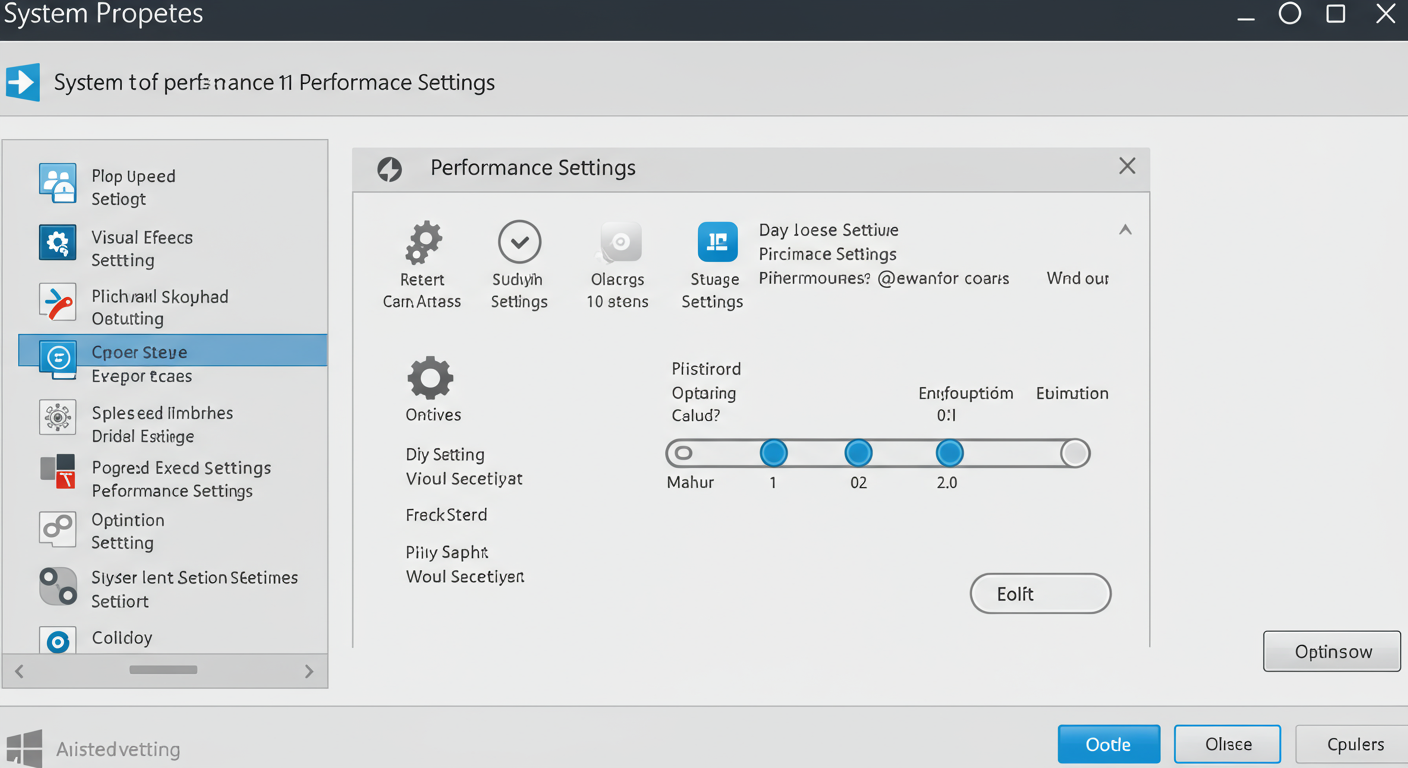Viewport: 1408px width, 768px height.
Task: Select the Mahur slider stop
Action: point(683,453)
